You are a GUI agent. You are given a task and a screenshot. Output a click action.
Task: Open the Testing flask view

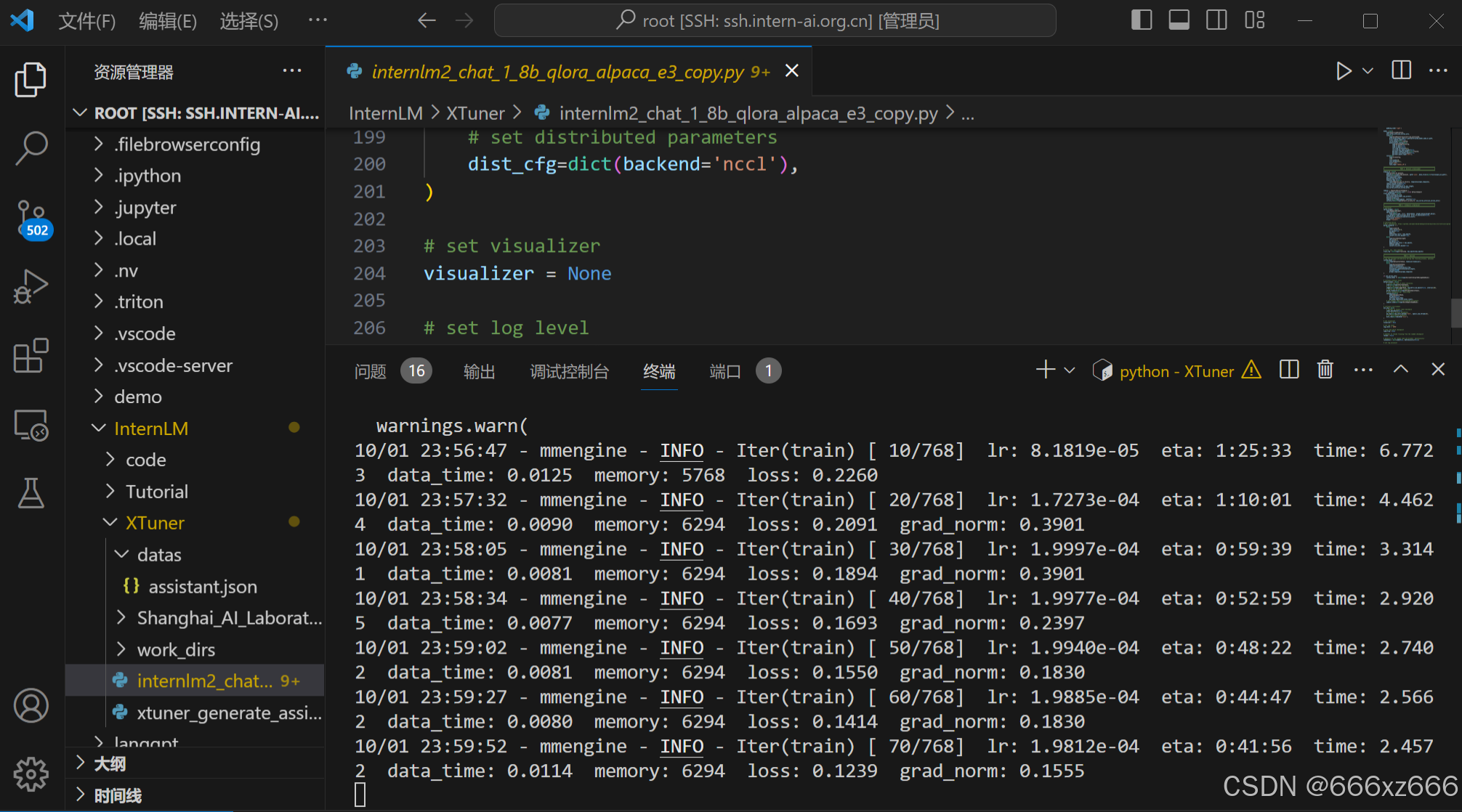pos(31,493)
